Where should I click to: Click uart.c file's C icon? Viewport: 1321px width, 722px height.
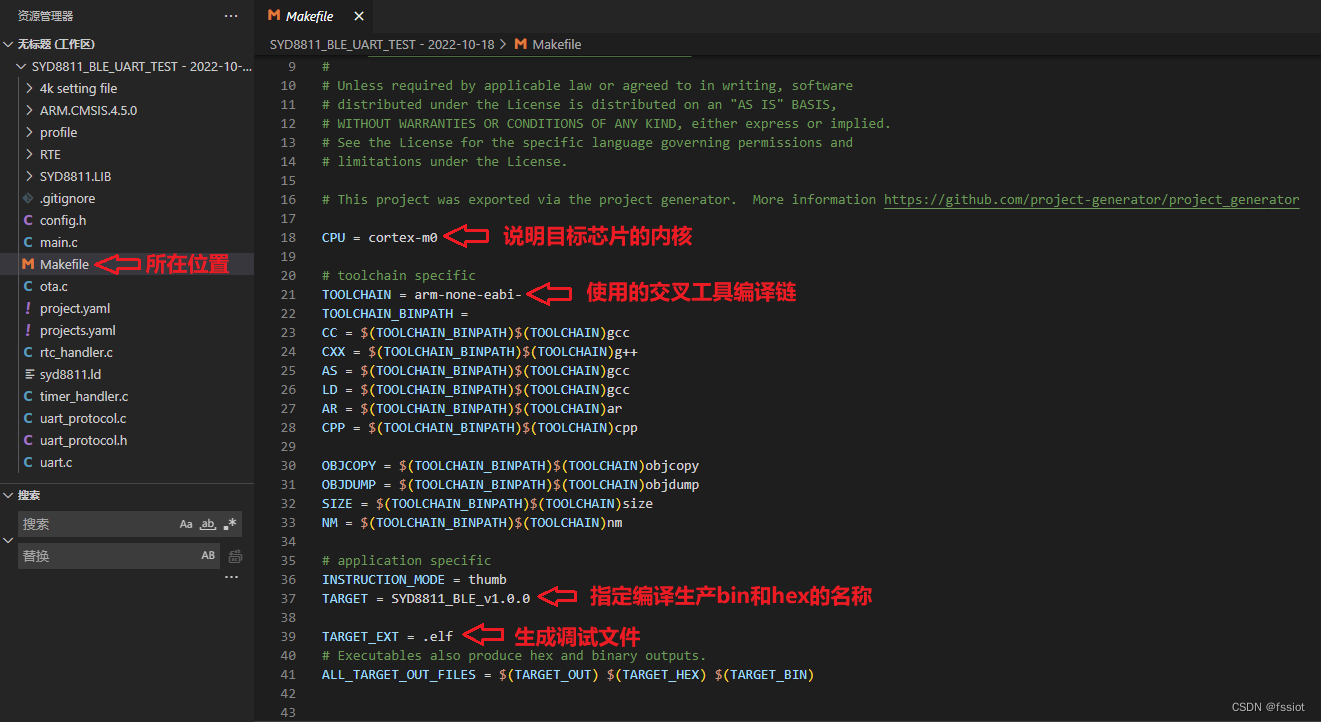click(x=28, y=462)
